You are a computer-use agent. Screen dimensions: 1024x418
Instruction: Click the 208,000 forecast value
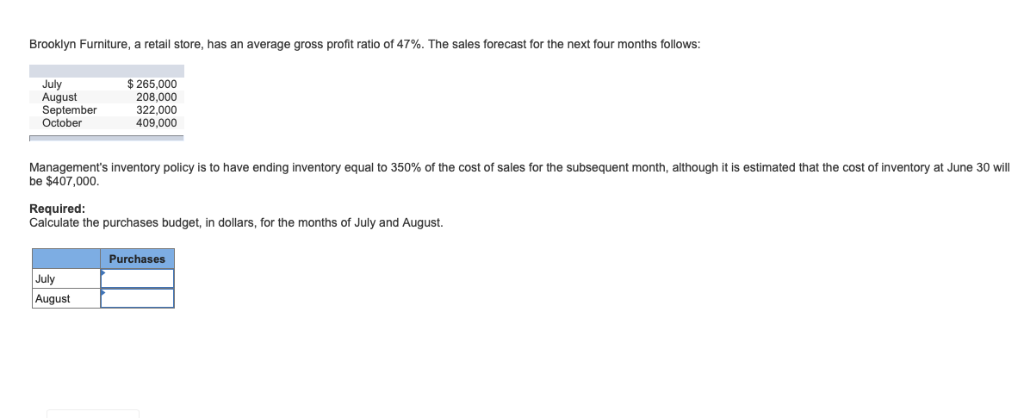click(156, 97)
